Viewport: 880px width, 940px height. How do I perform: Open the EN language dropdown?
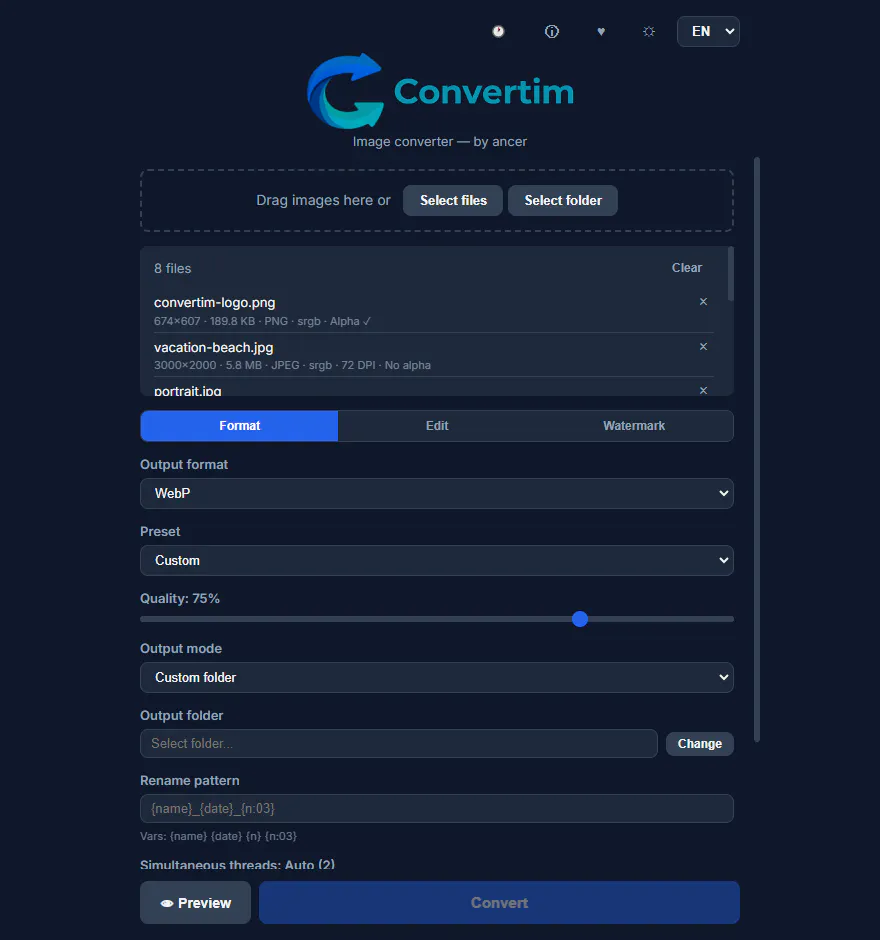click(708, 31)
